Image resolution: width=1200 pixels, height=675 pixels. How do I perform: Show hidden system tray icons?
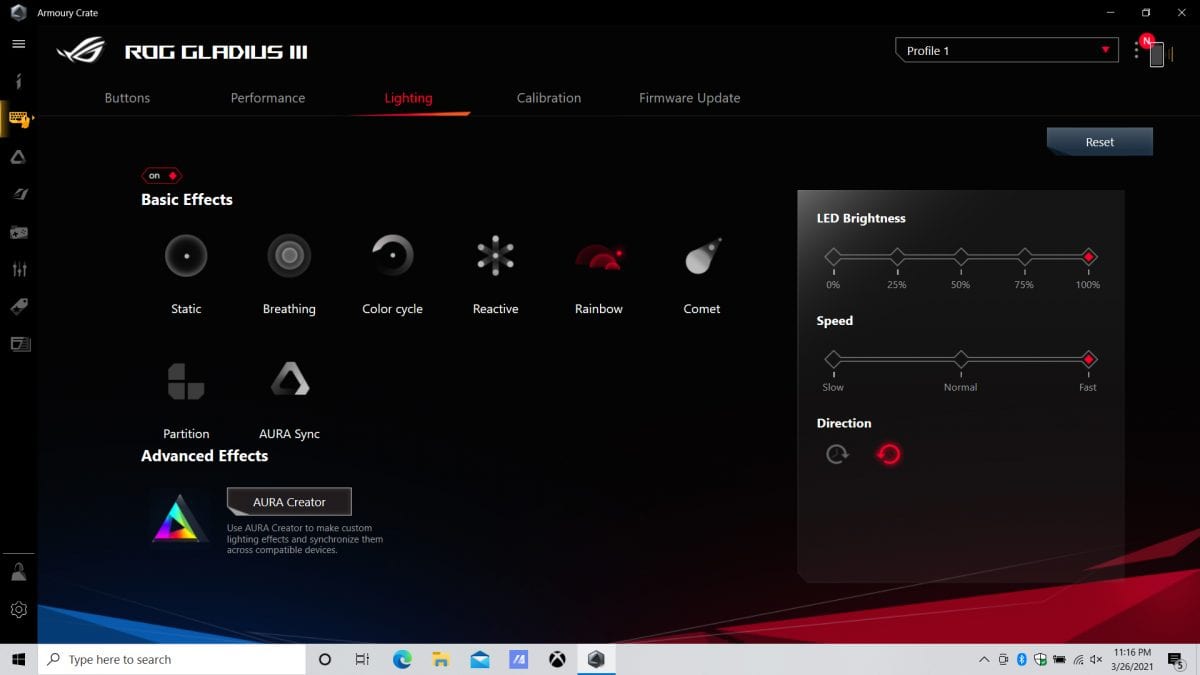pyautogui.click(x=984, y=660)
